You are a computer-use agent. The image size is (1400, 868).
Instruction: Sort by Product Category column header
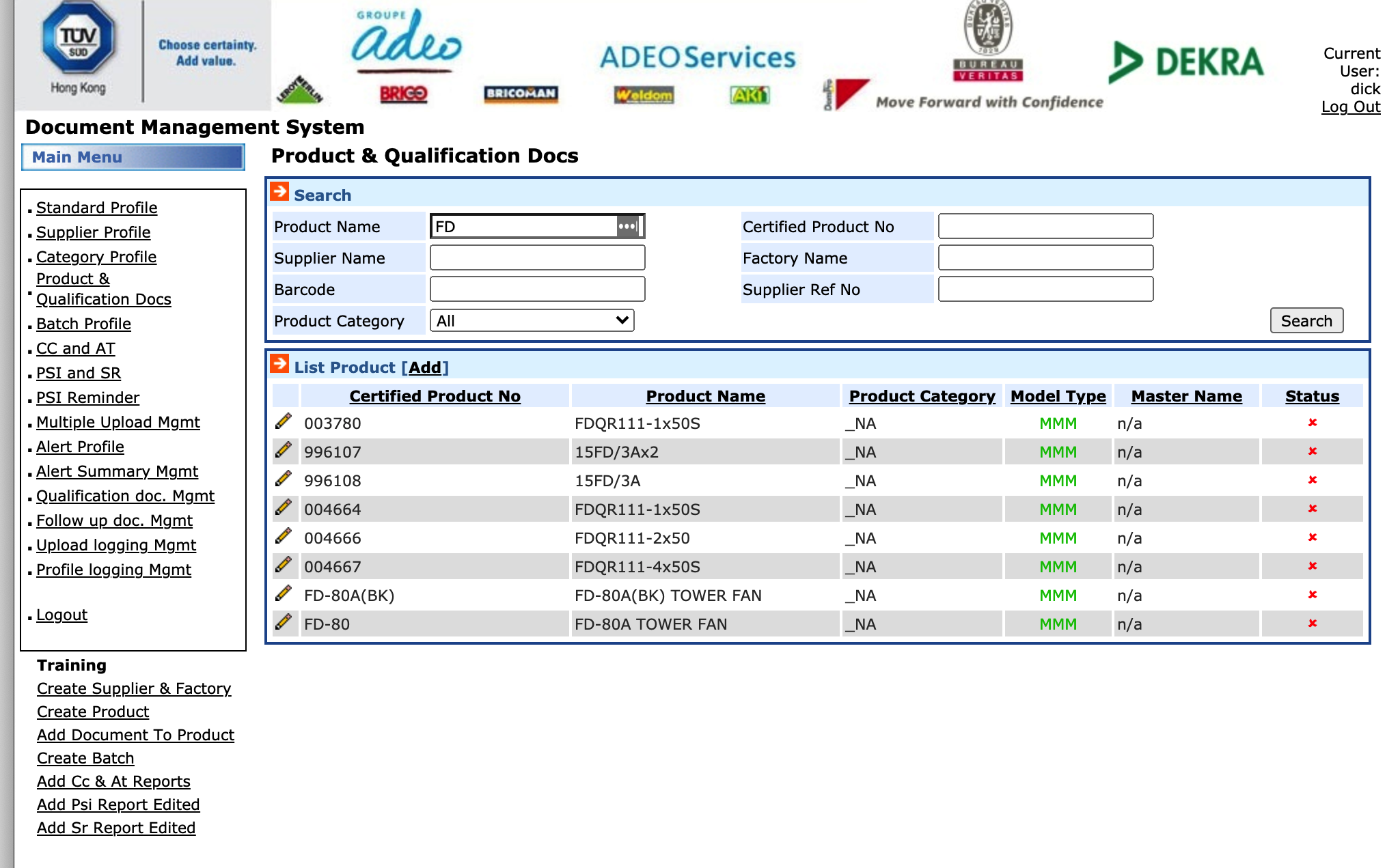(922, 396)
